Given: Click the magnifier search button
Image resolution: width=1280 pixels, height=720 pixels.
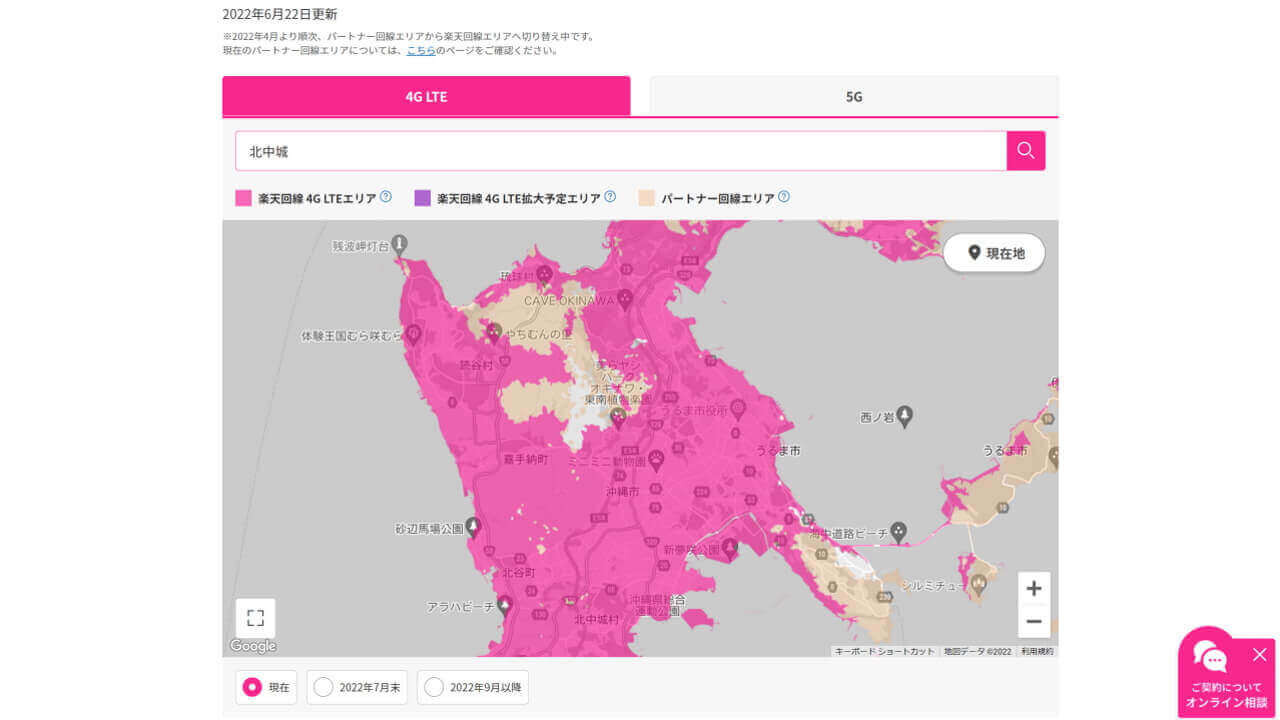Looking at the screenshot, I should pyautogui.click(x=1025, y=151).
